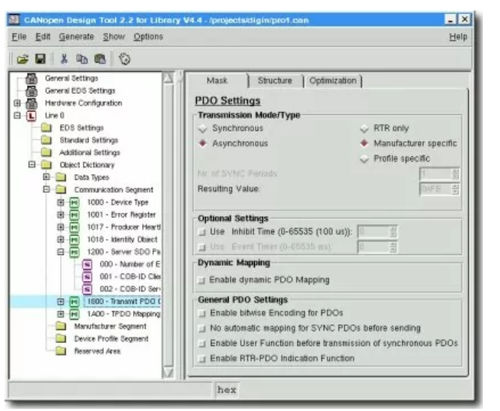The image size is (500, 411).
Task: Click the Paste toolbar icon
Action: [100, 59]
